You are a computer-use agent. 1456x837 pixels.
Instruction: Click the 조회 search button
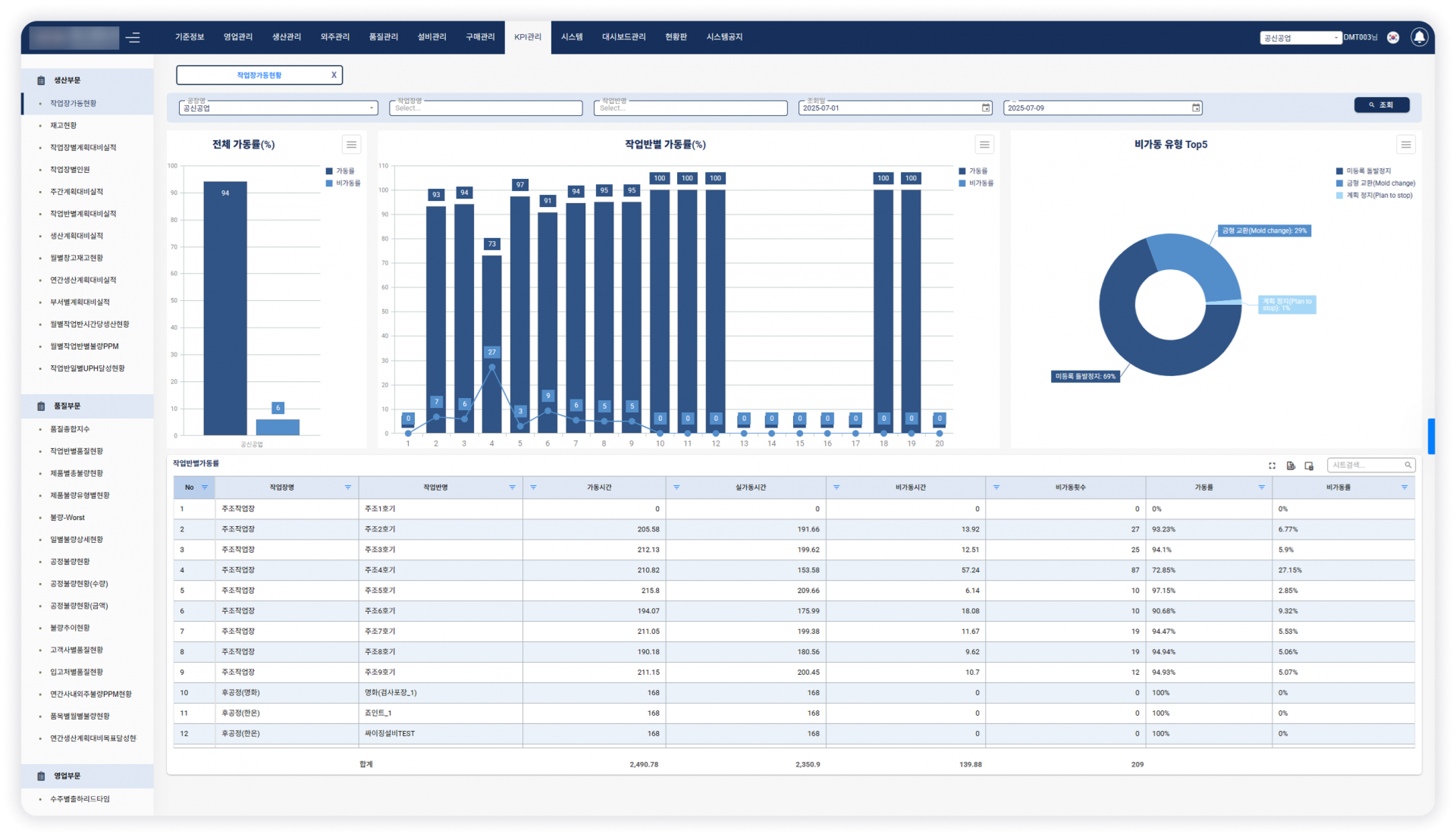1381,105
